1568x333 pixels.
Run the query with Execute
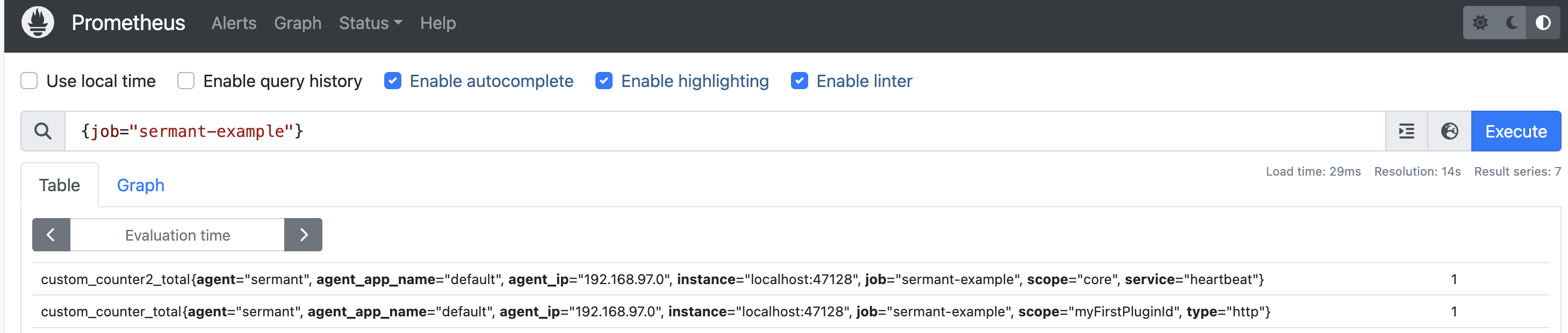pos(1516,131)
